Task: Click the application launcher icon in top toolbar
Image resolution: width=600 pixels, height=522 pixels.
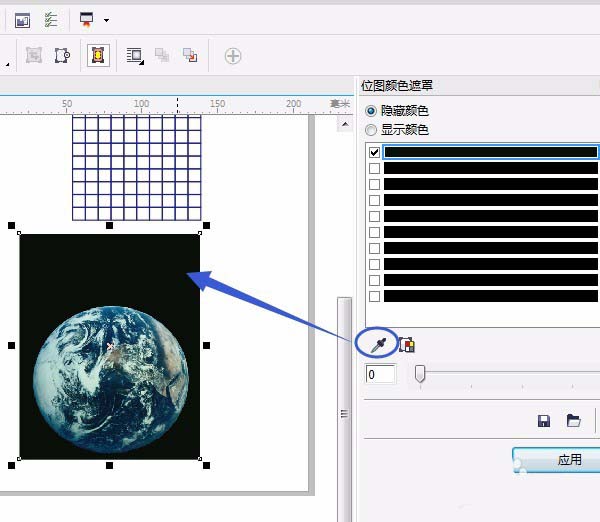Action: (22, 20)
